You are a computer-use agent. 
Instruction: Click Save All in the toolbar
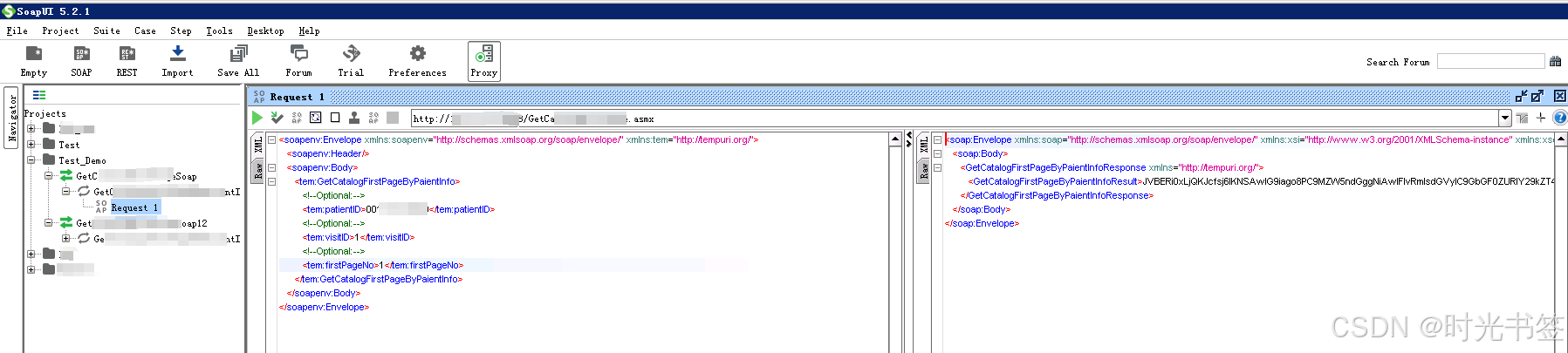(238, 61)
